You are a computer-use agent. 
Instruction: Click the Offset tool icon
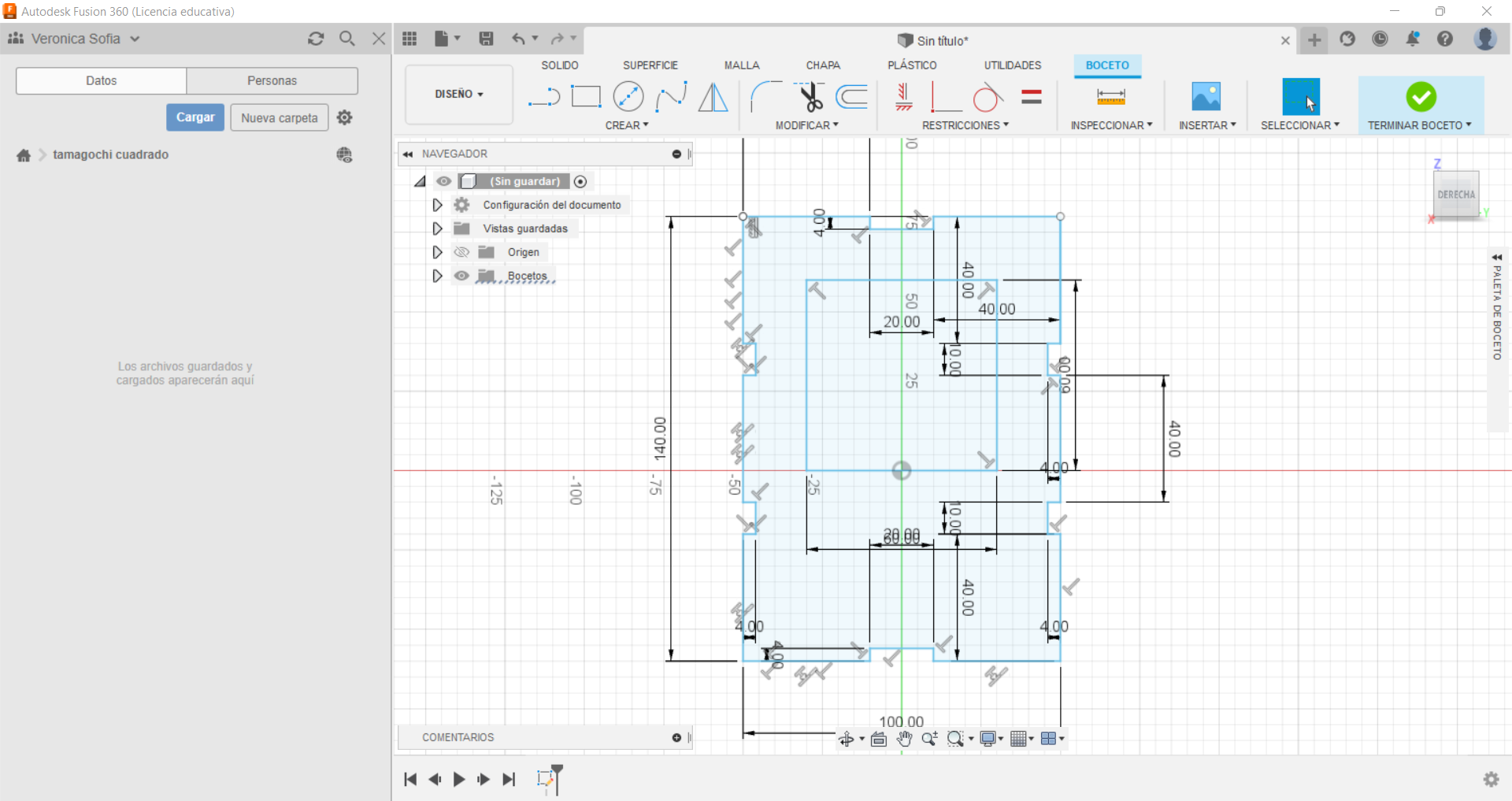coord(852,97)
